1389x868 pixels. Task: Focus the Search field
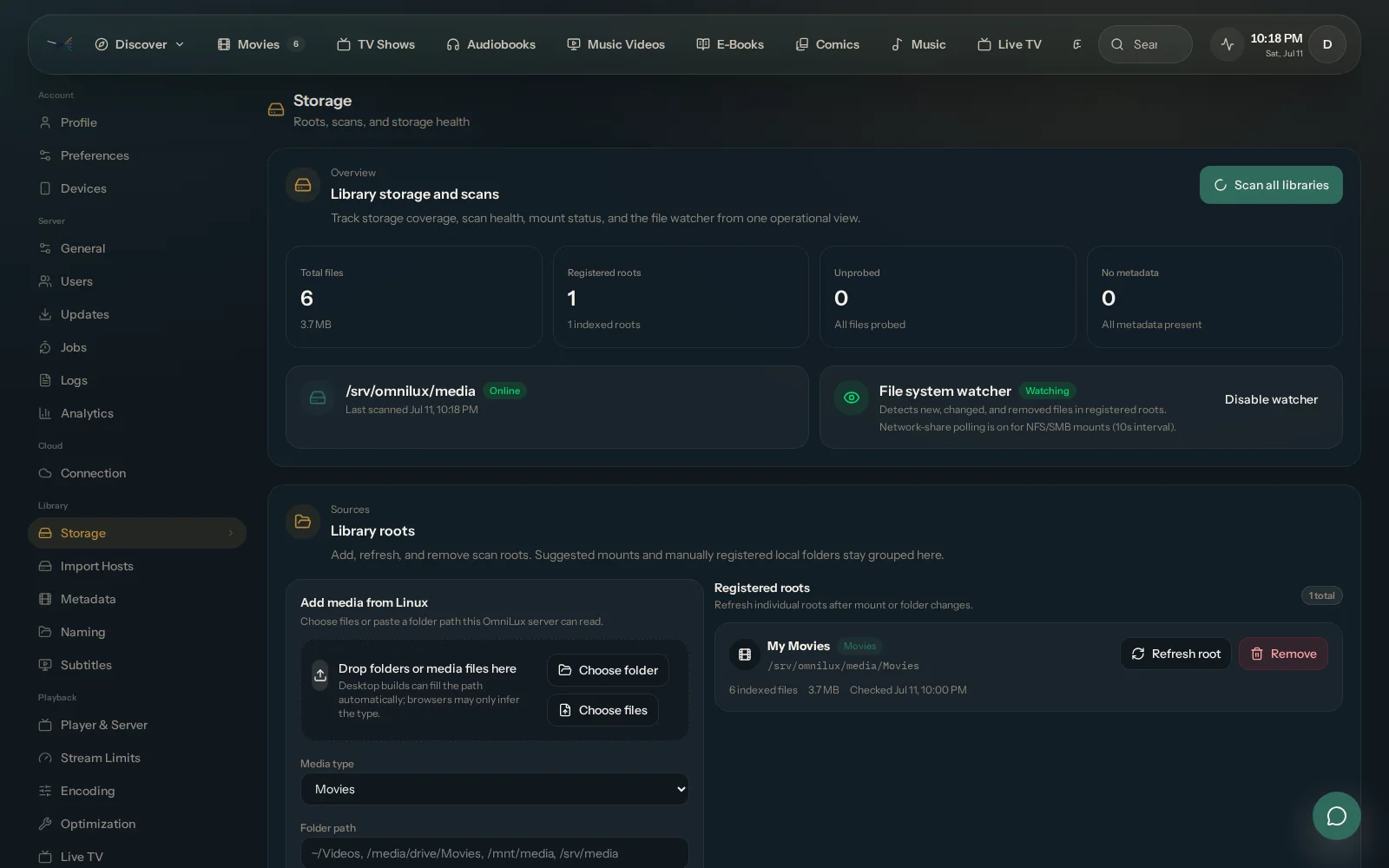click(x=1145, y=44)
